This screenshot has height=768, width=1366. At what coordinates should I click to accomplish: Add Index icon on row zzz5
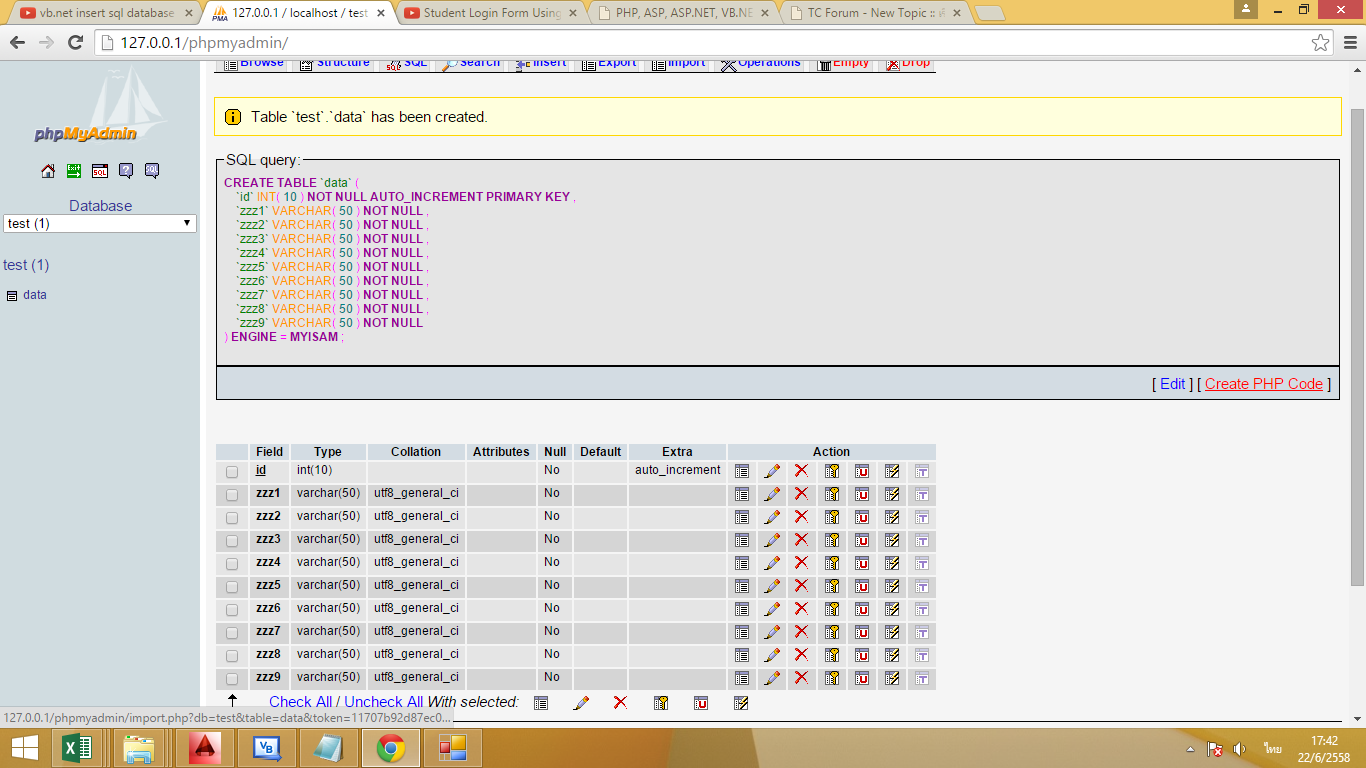pos(892,586)
